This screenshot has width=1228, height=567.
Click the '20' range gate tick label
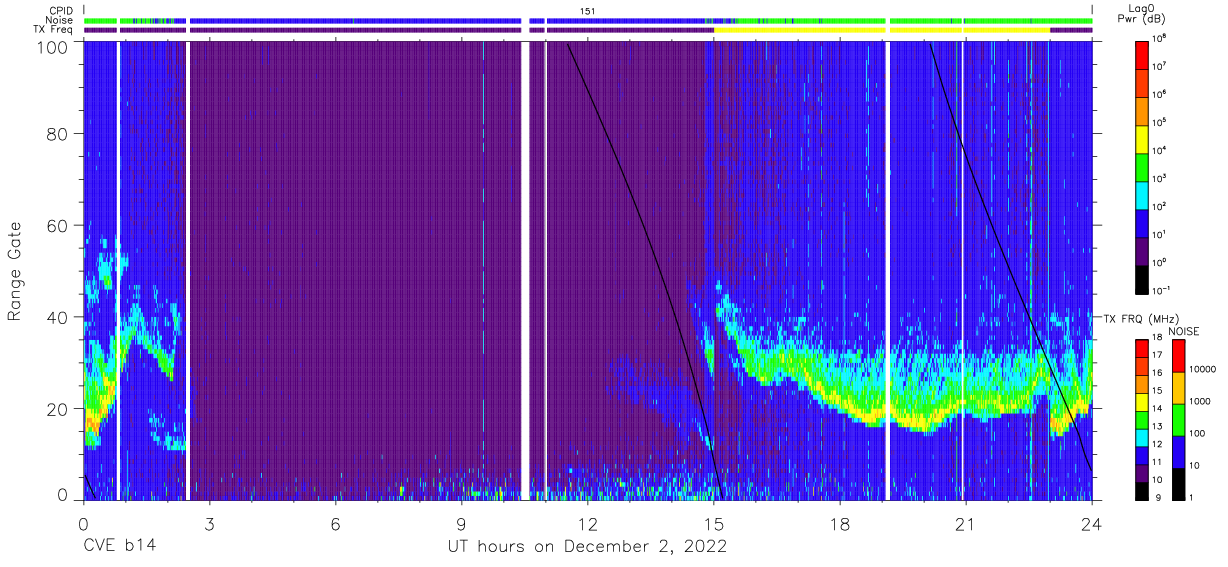tap(58, 408)
